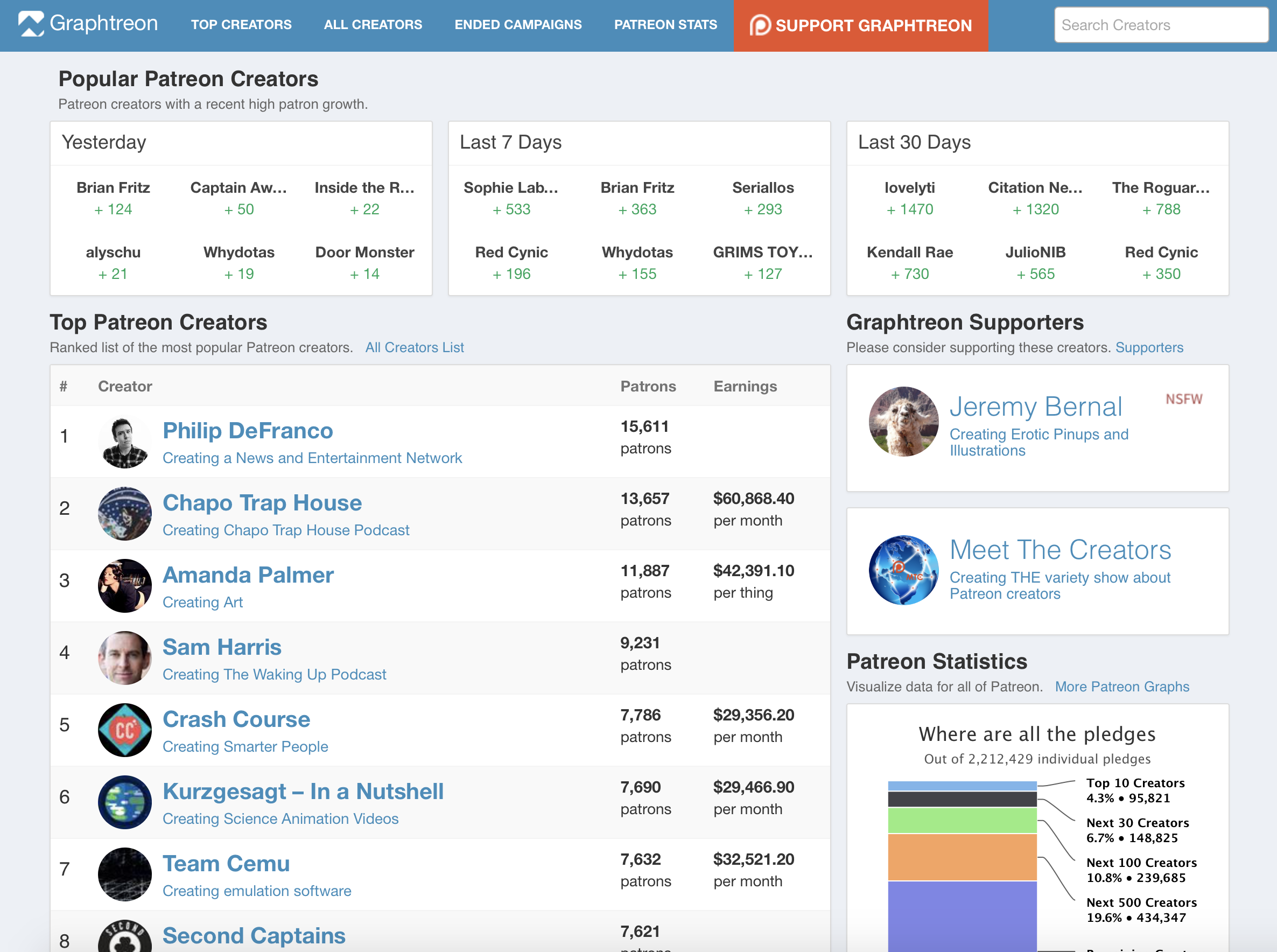Switch to Ended Campaigns
The height and width of the screenshot is (952, 1277).
click(518, 24)
